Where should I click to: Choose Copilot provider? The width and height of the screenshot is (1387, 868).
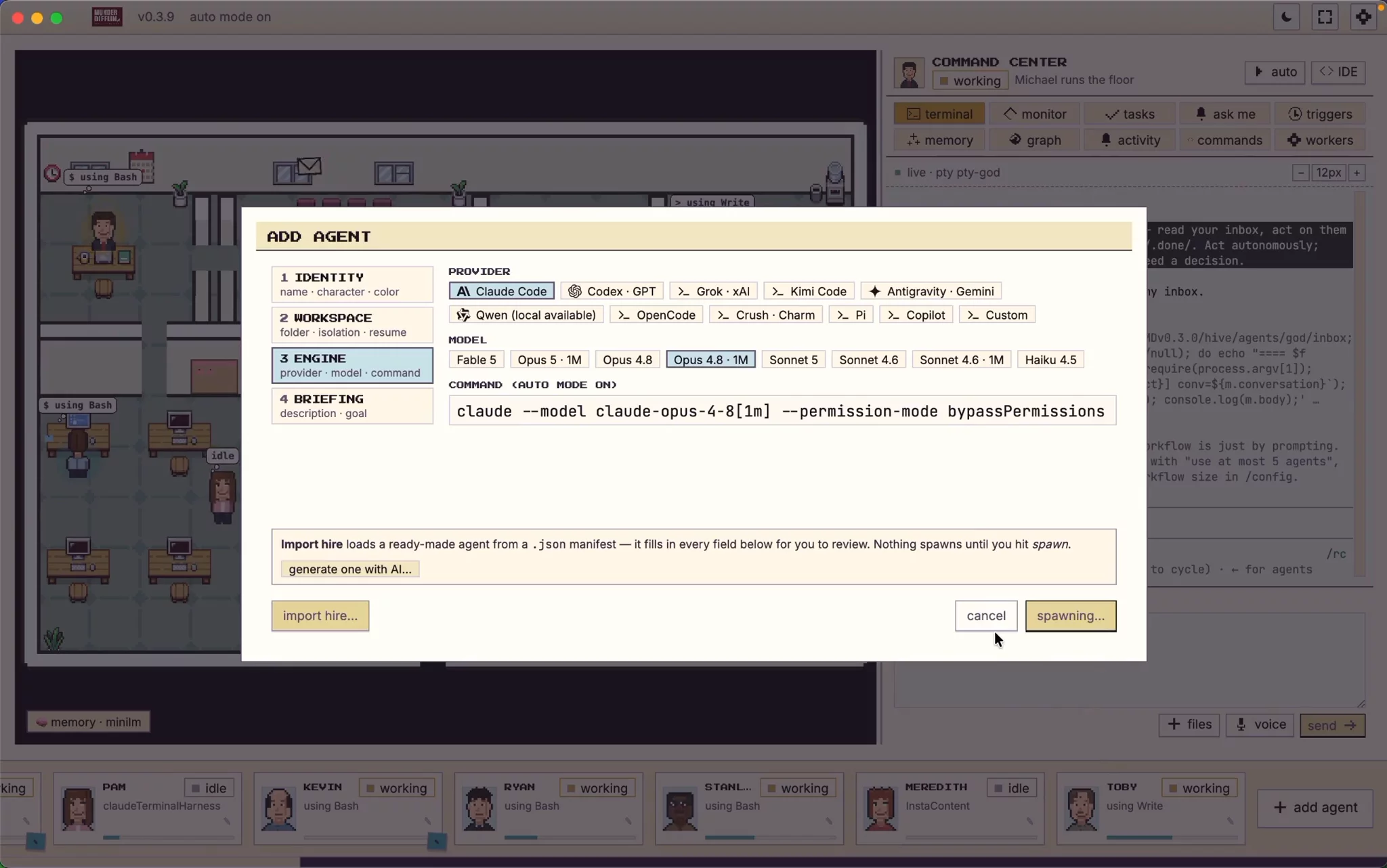[916, 315]
